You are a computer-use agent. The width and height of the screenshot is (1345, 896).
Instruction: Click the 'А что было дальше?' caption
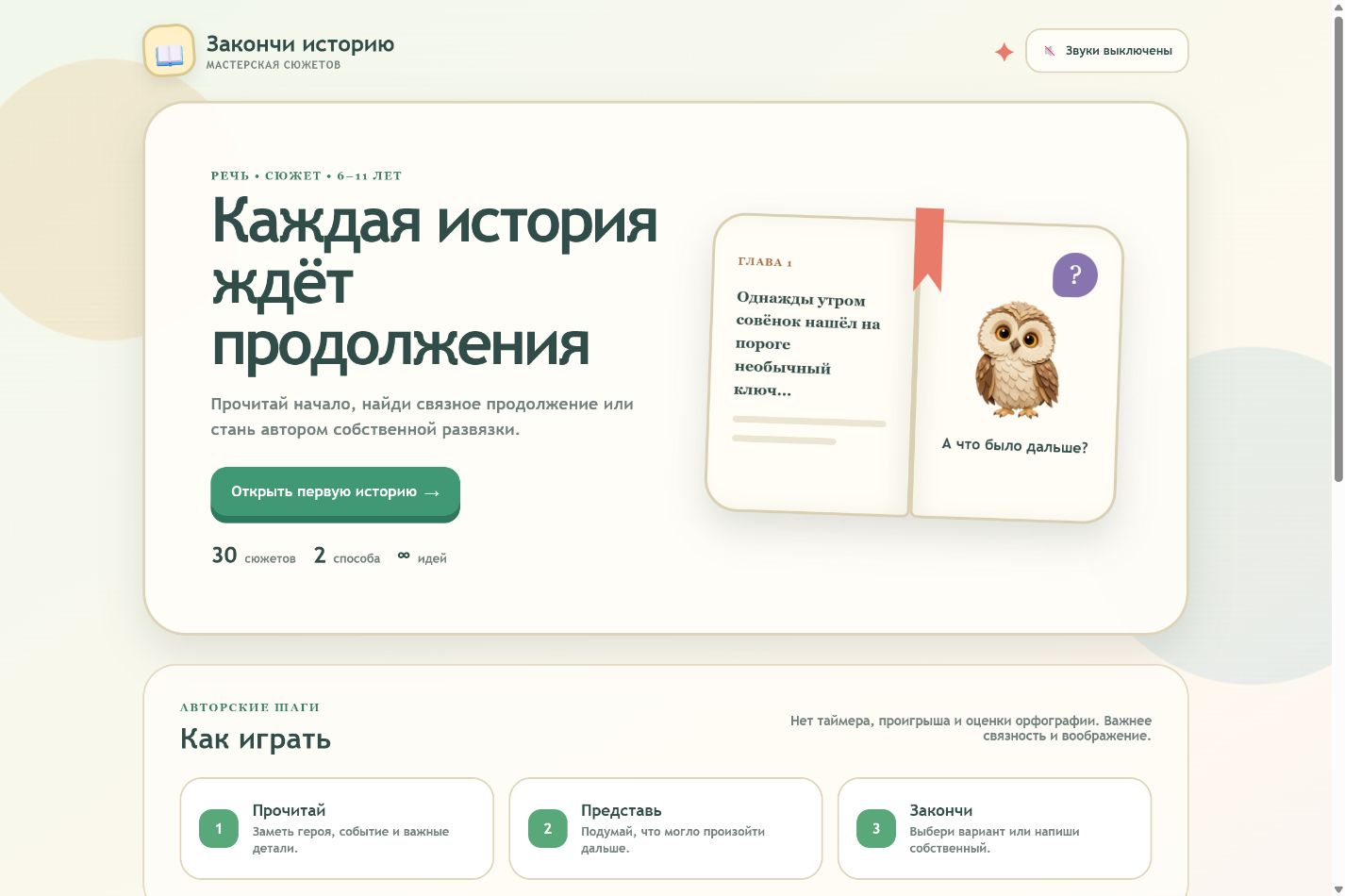point(1015,445)
